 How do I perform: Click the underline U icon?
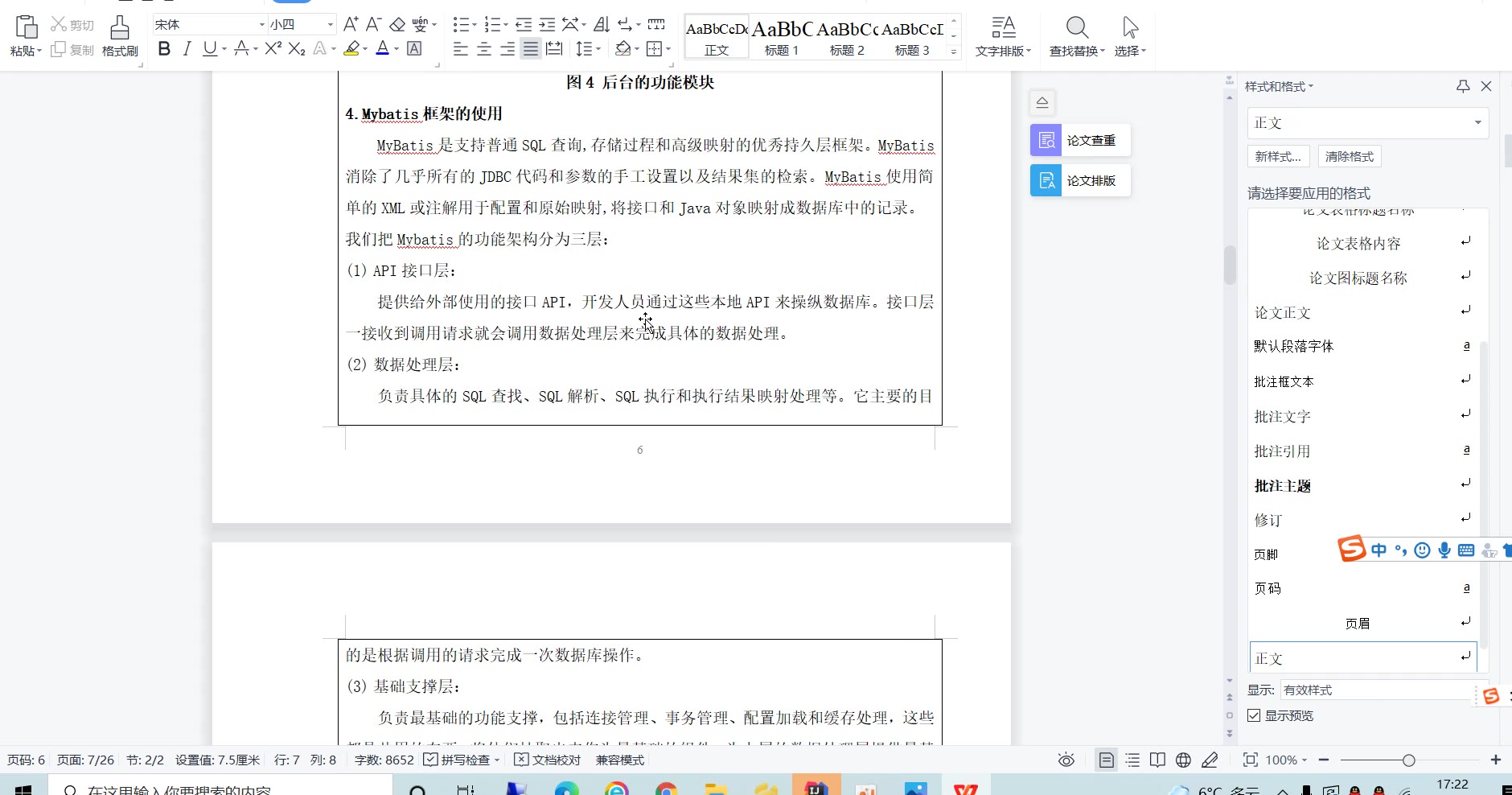point(209,49)
